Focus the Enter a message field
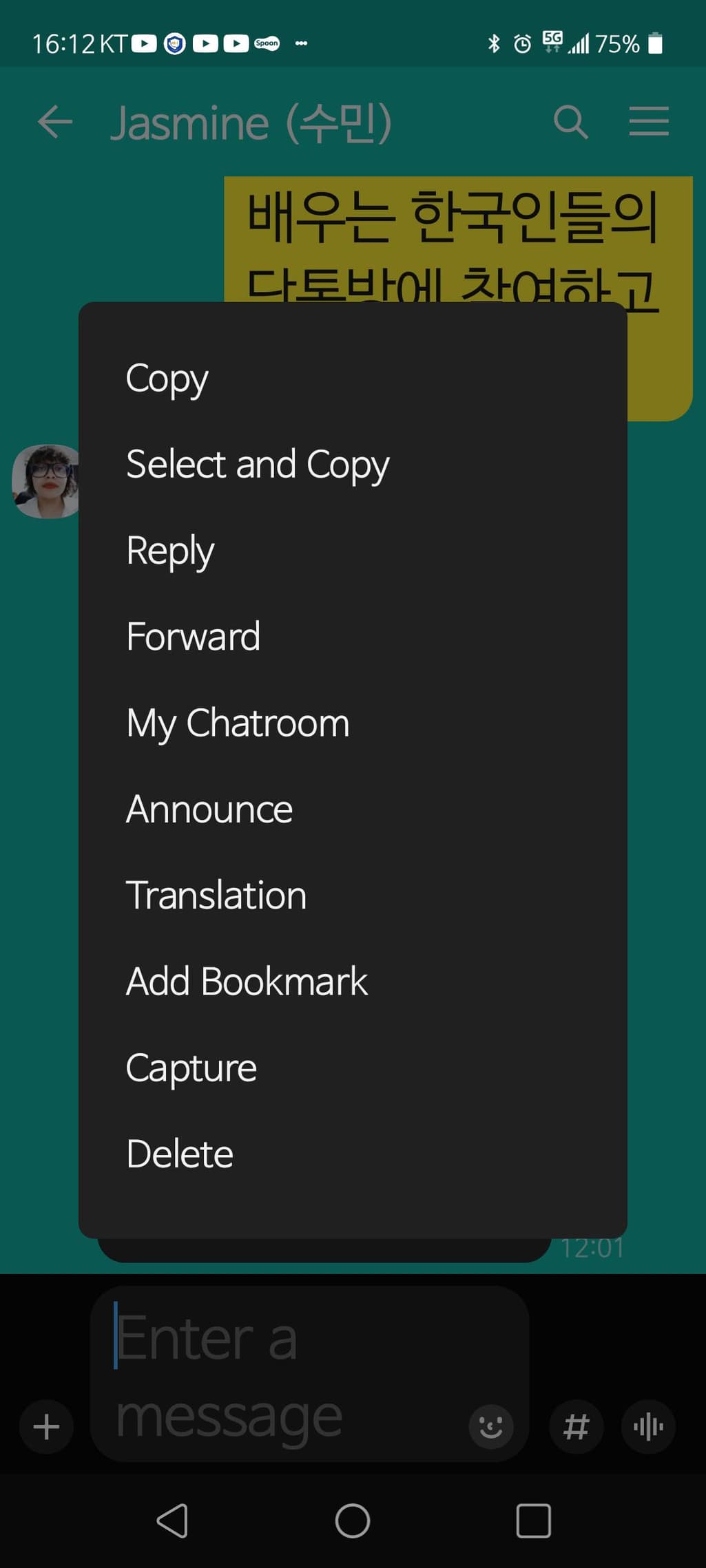Screen dimensions: 706x1568 [x=289, y=1374]
